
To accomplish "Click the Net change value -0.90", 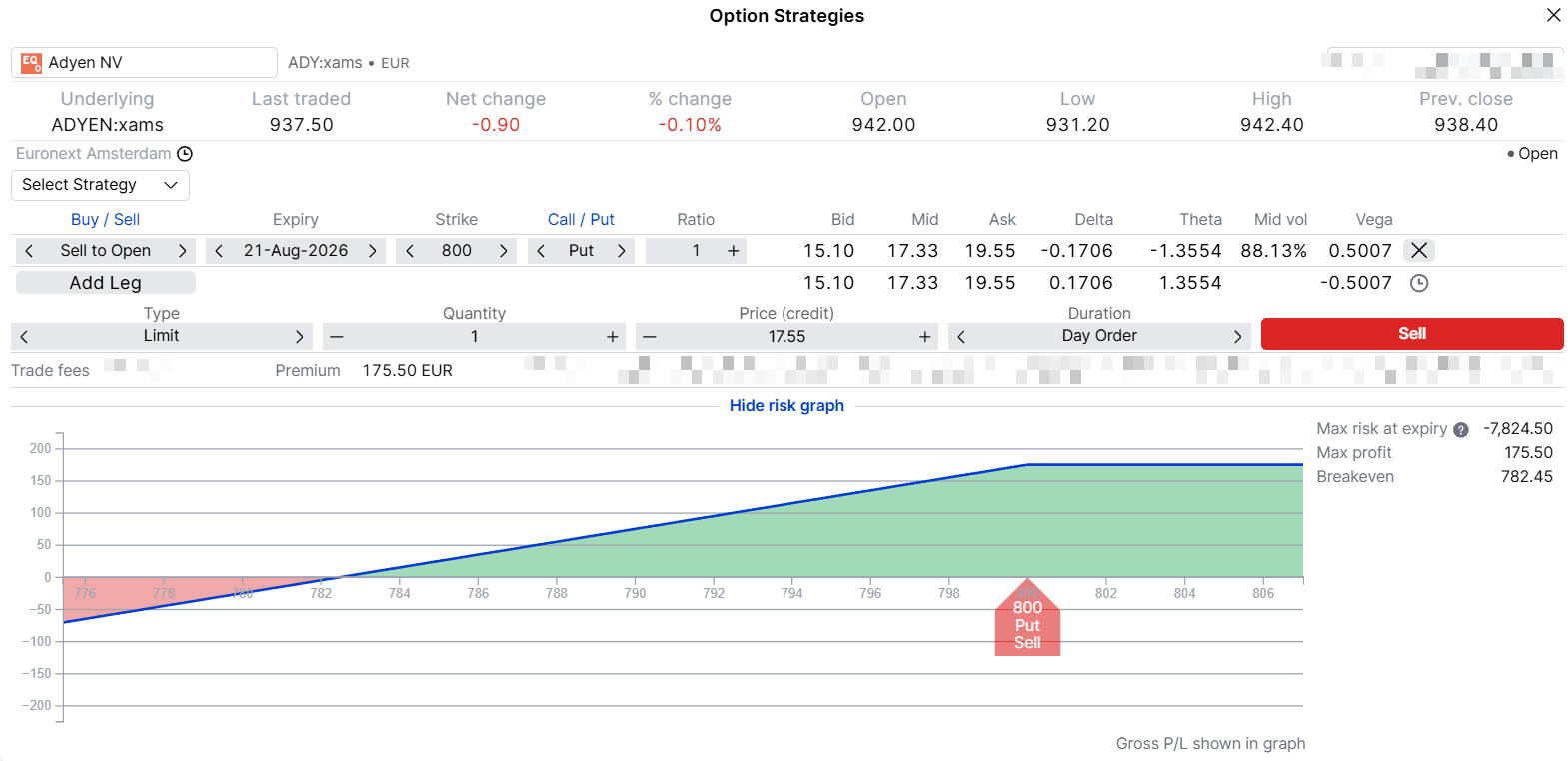I will pyautogui.click(x=496, y=125).
